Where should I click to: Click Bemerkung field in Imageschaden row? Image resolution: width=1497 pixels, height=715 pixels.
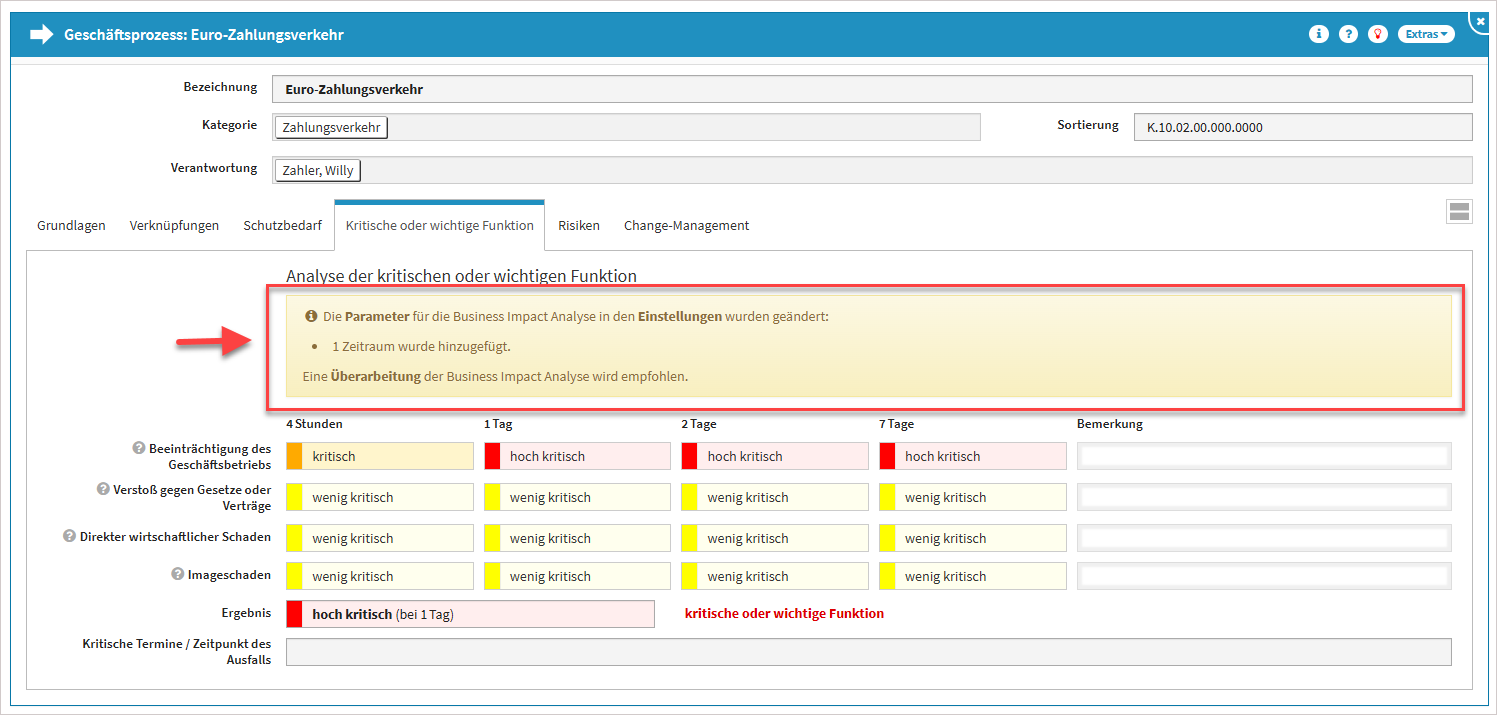1264,577
